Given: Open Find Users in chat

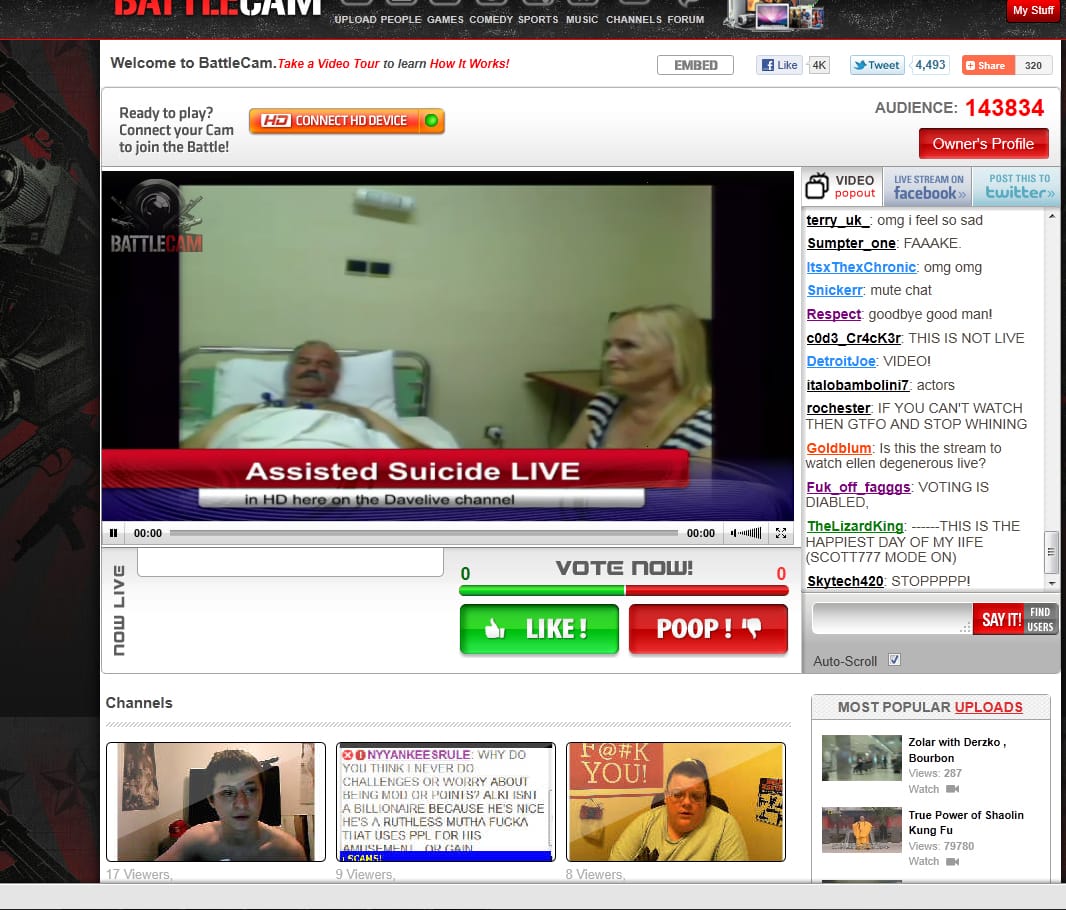Looking at the screenshot, I should coord(1041,619).
